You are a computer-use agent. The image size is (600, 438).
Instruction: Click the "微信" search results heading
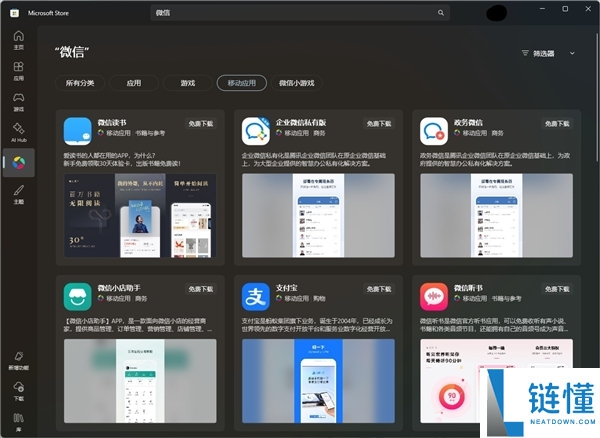point(72,52)
